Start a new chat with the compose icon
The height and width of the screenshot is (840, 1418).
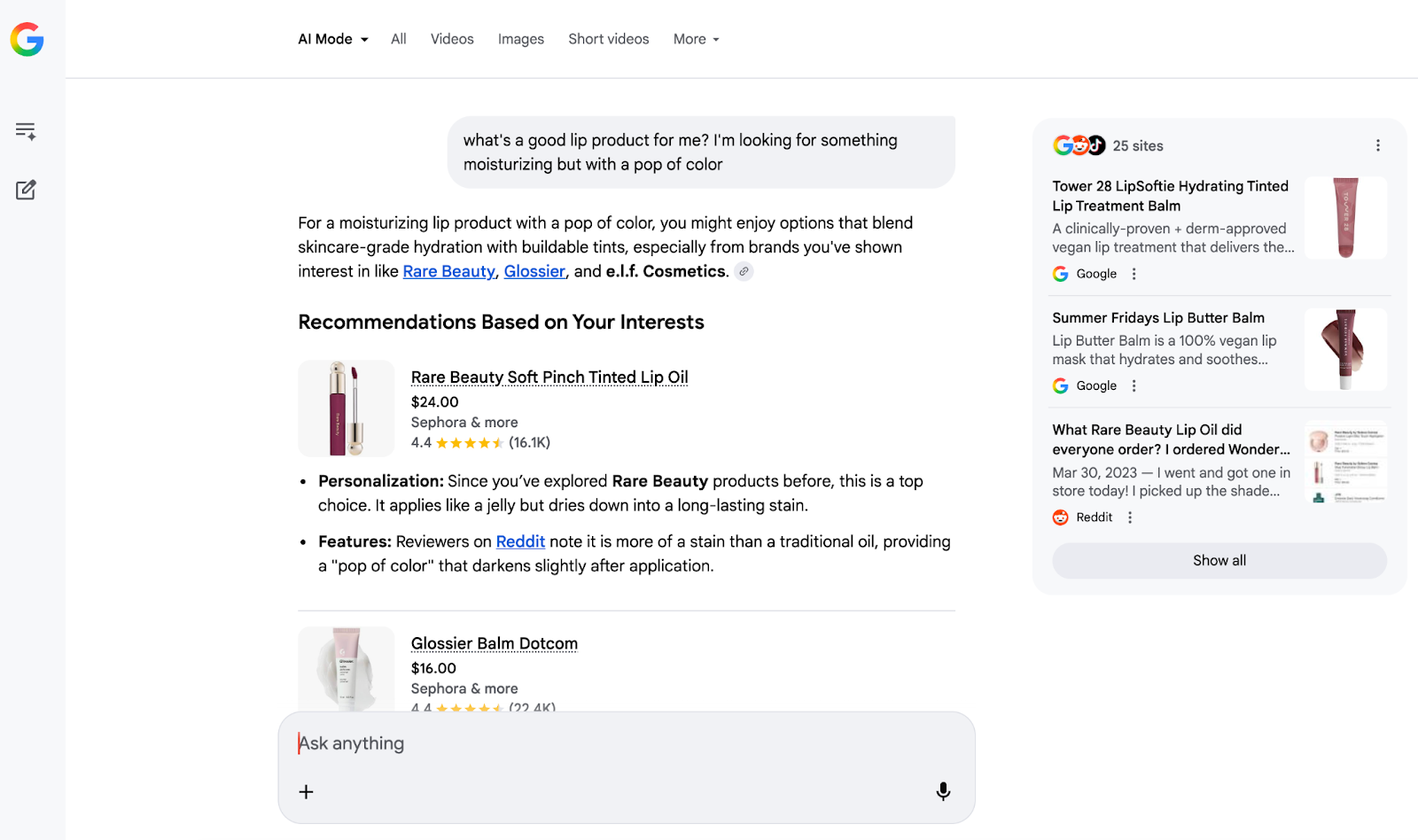(x=26, y=189)
